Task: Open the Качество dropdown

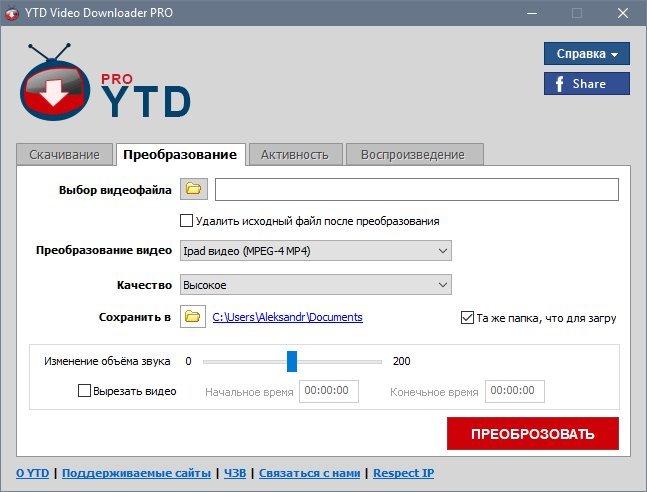Action: click(x=316, y=285)
